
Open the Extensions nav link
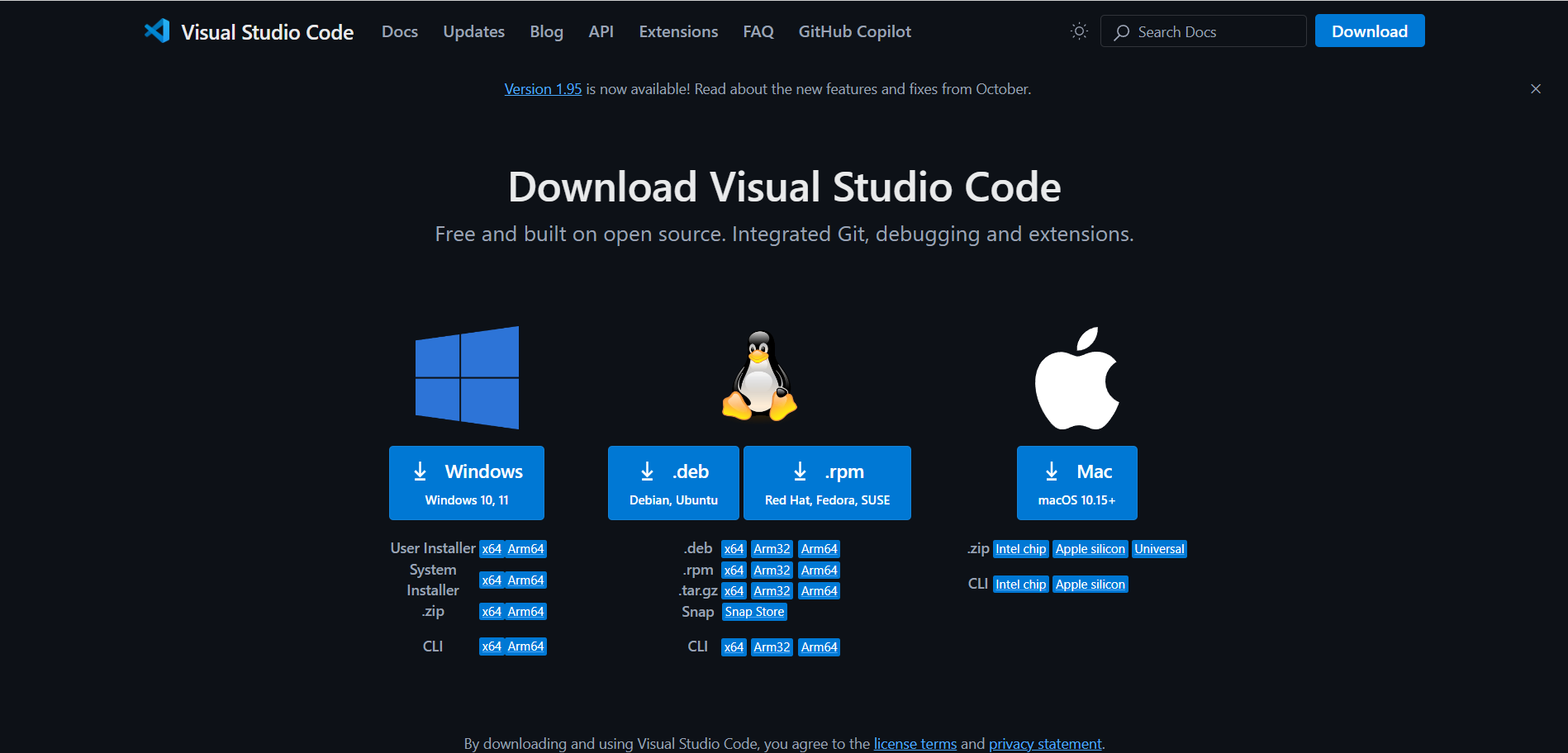click(x=678, y=31)
